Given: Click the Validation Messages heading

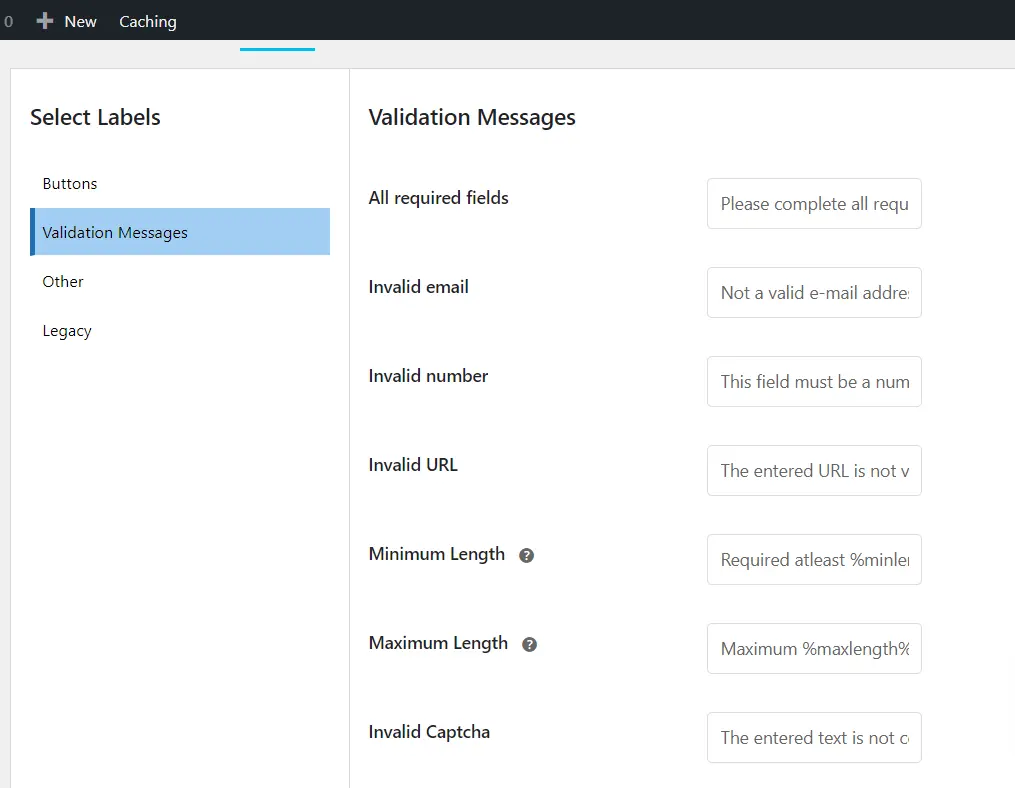Looking at the screenshot, I should tap(471, 117).
